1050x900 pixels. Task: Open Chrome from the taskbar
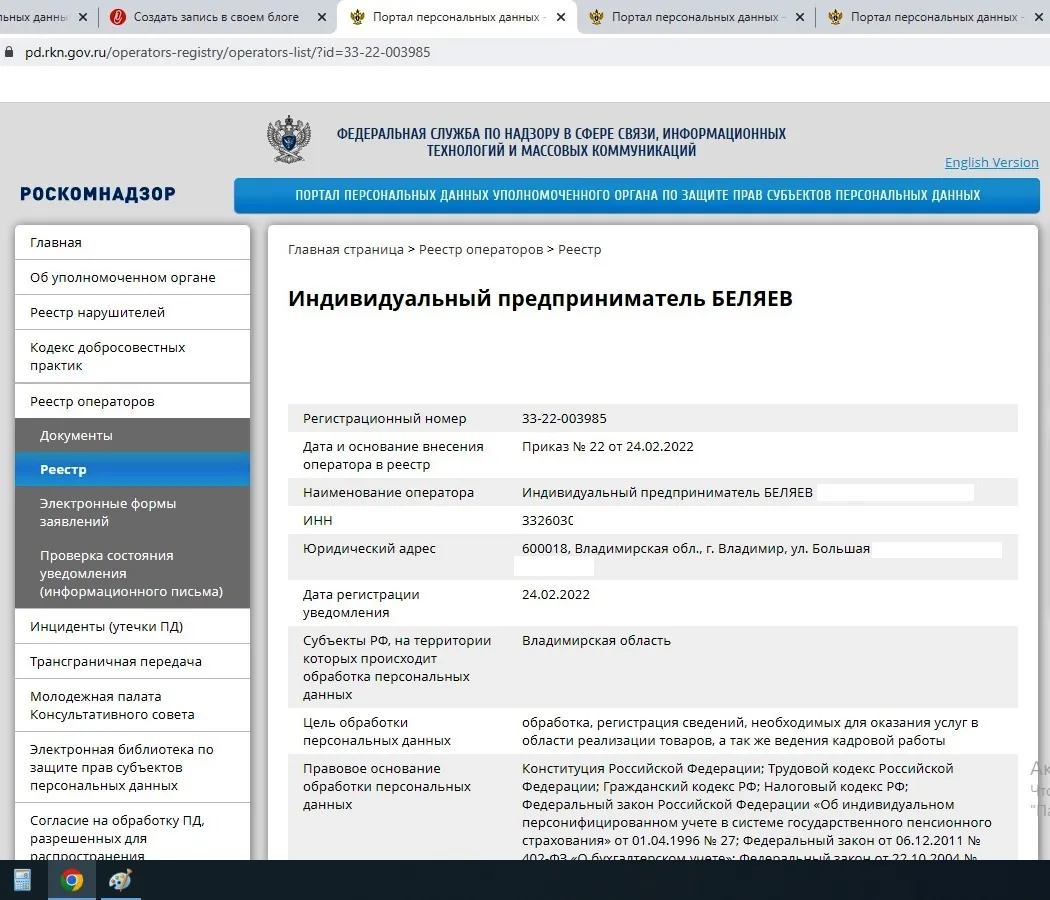pyautogui.click(x=72, y=879)
